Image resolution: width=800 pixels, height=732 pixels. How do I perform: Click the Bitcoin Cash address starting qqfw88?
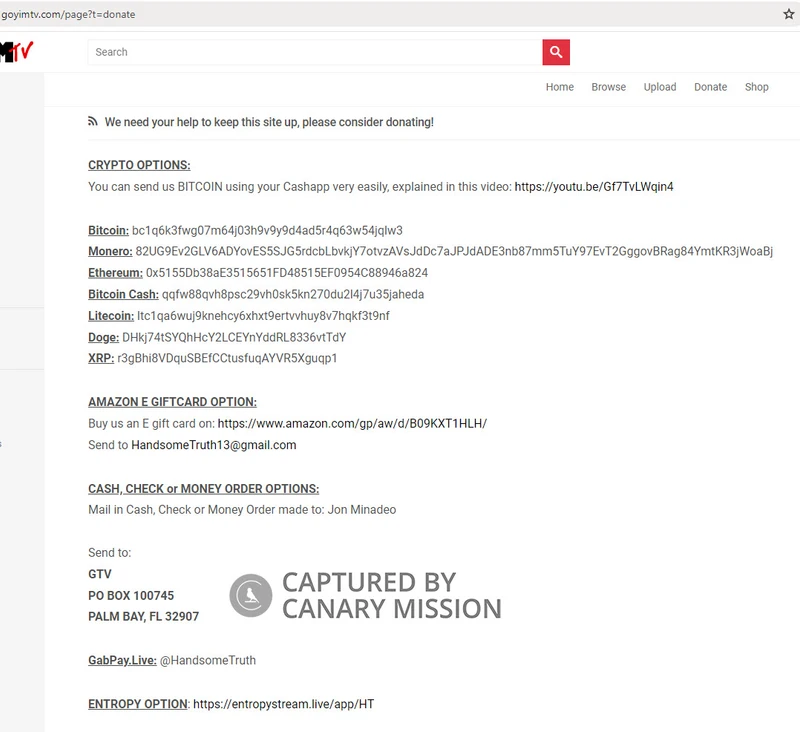coord(293,294)
